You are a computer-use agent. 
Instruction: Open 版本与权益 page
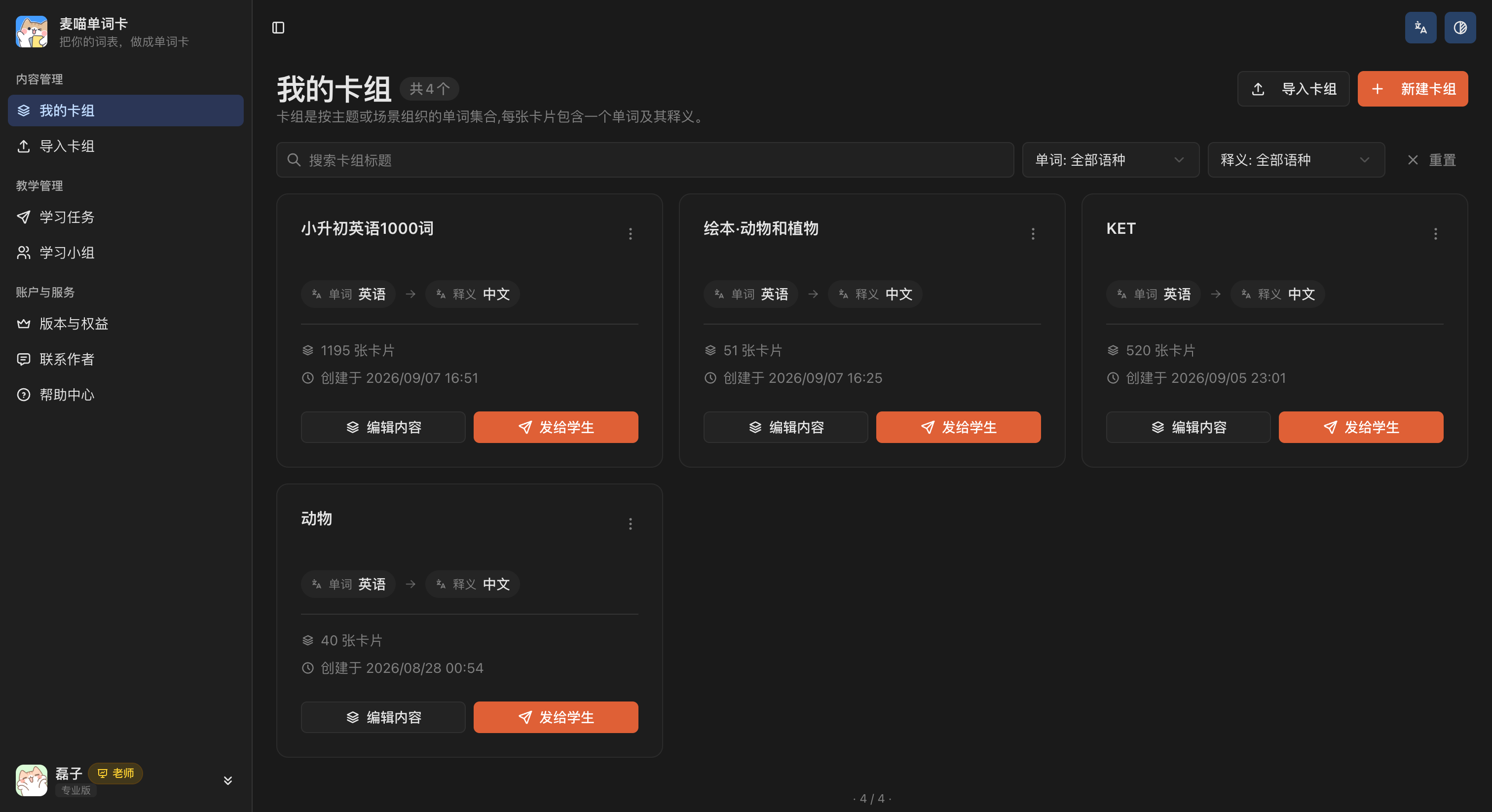tap(126, 324)
